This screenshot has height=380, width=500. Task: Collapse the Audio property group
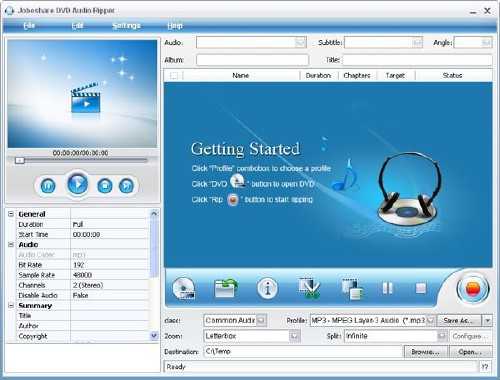point(11,244)
